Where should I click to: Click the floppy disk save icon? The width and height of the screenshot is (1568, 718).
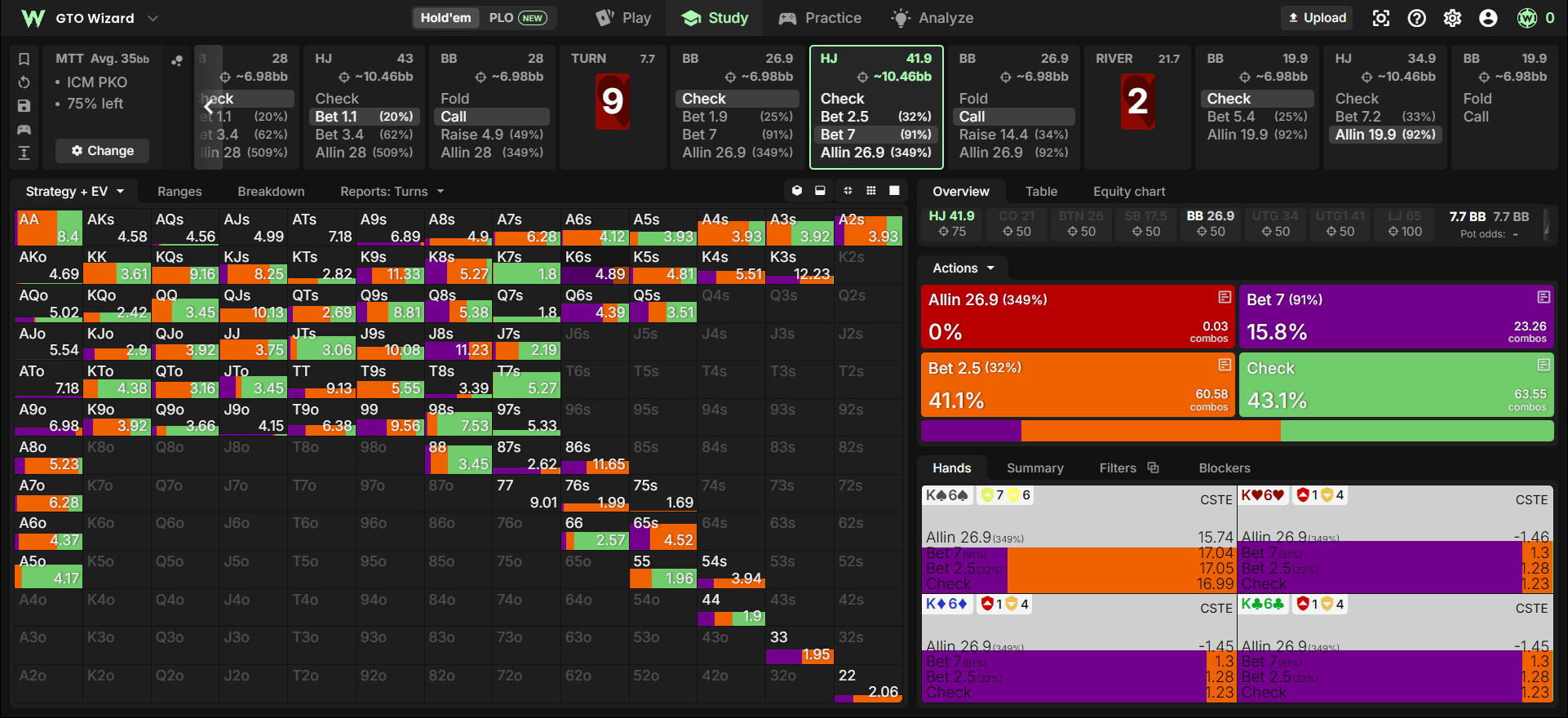[x=24, y=106]
